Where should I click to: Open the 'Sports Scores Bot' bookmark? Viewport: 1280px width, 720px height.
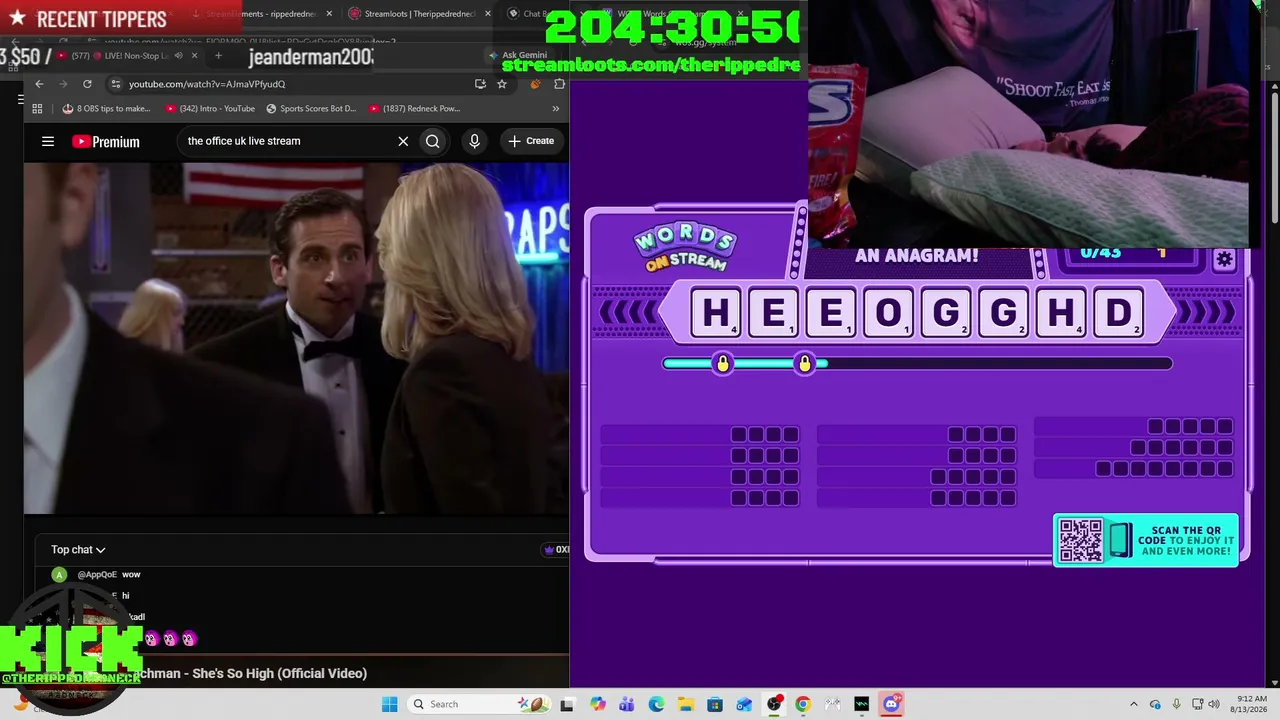311,108
